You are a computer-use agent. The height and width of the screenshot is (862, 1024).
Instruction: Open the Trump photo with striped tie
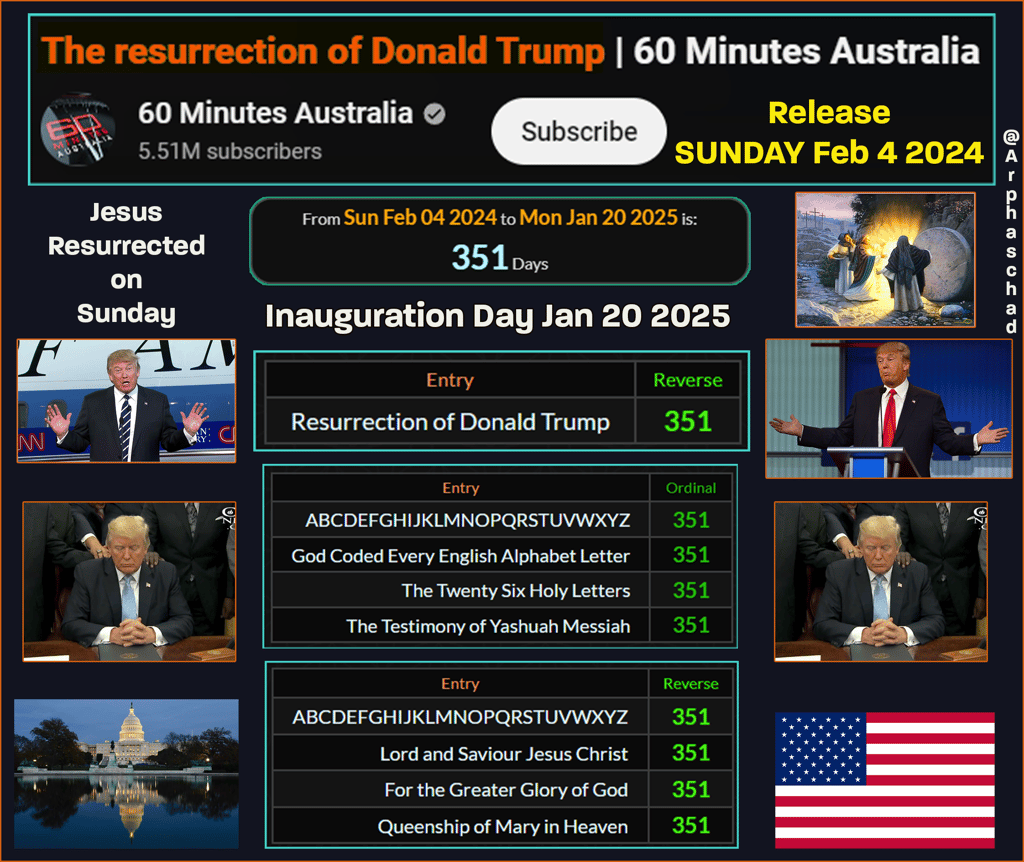pyautogui.click(x=126, y=401)
